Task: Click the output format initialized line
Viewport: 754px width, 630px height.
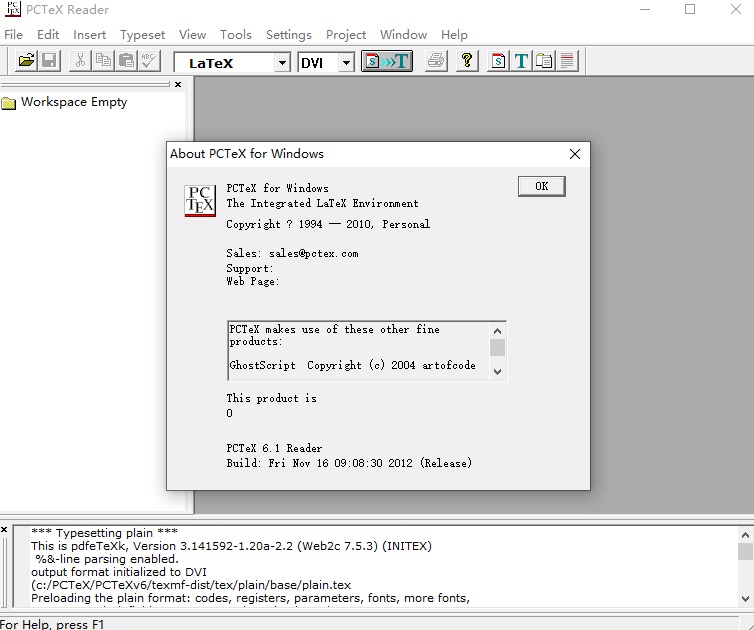Action: tap(119, 572)
